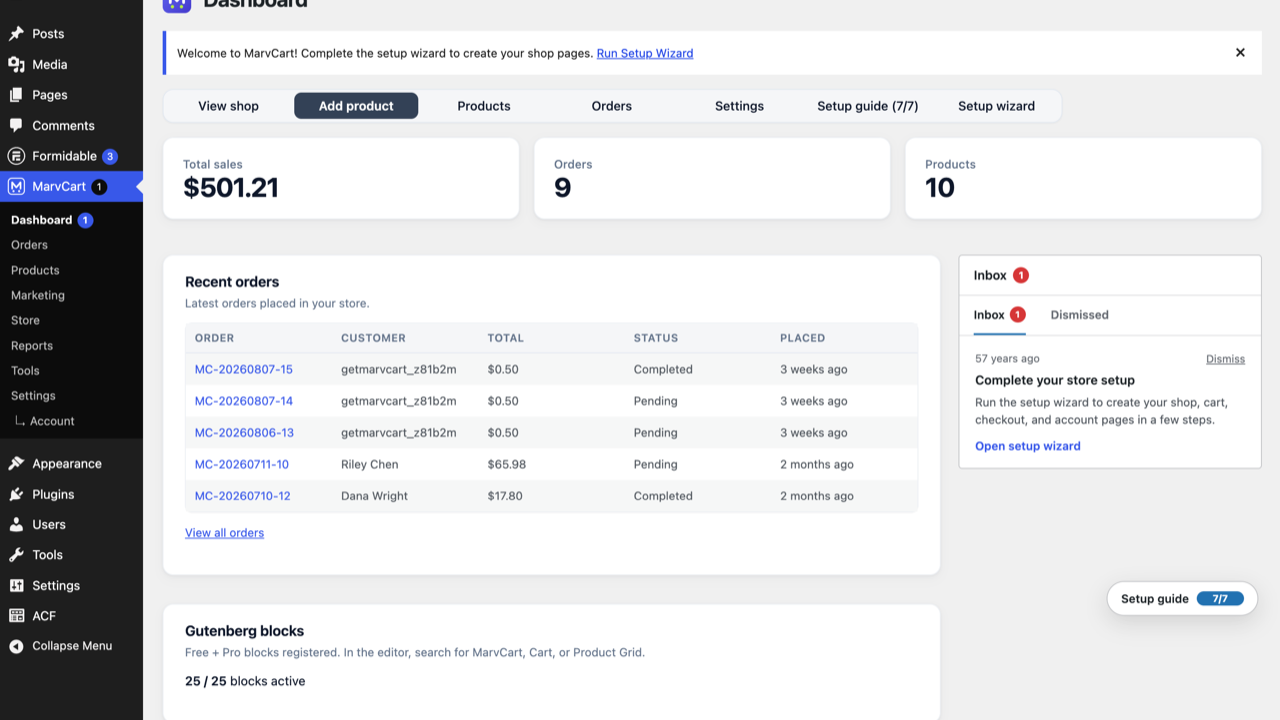
Task: Click the Formidable badge showing 3
Action: (x=110, y=156)
